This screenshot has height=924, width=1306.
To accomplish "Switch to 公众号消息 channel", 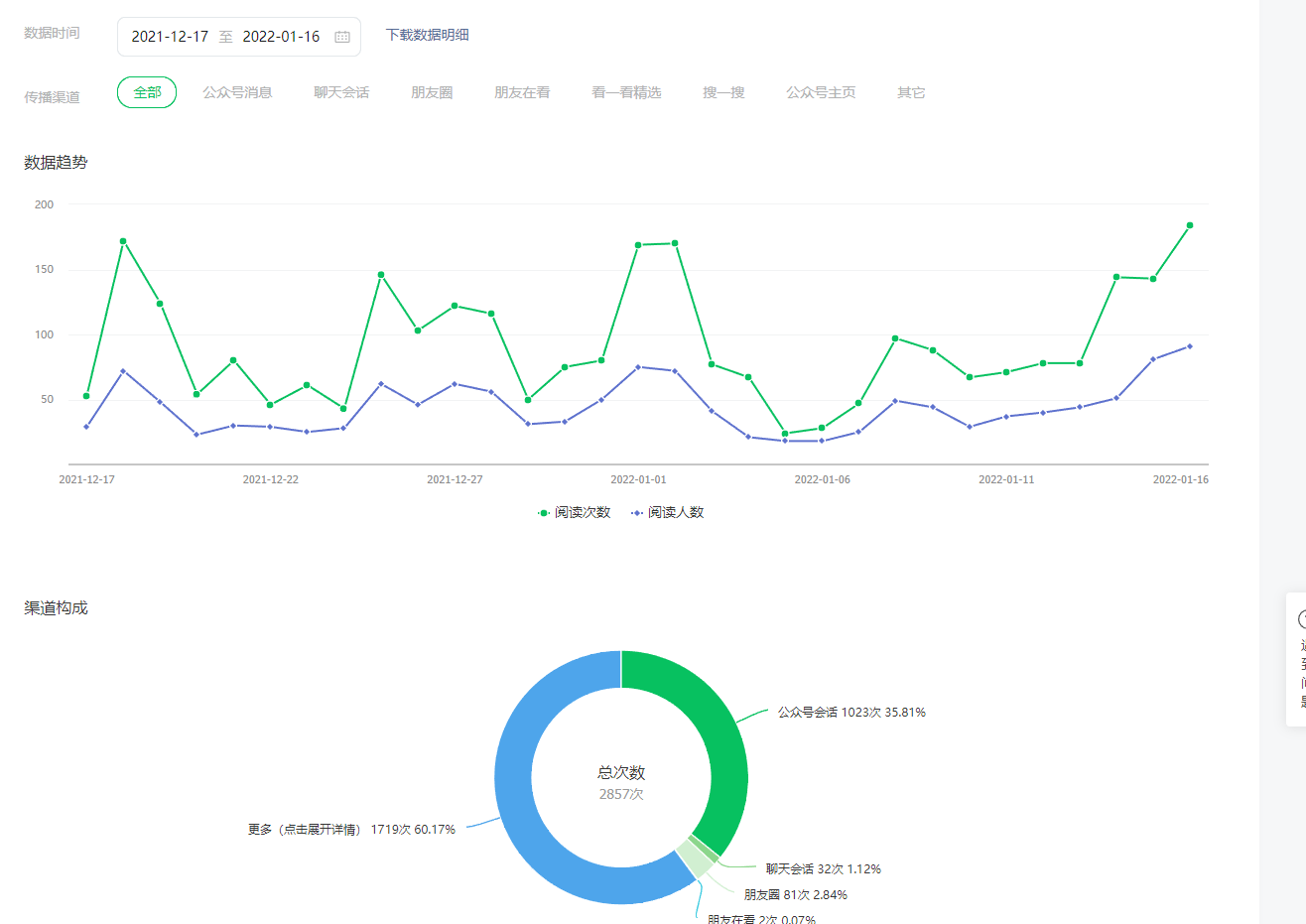I will coord(237,92).
